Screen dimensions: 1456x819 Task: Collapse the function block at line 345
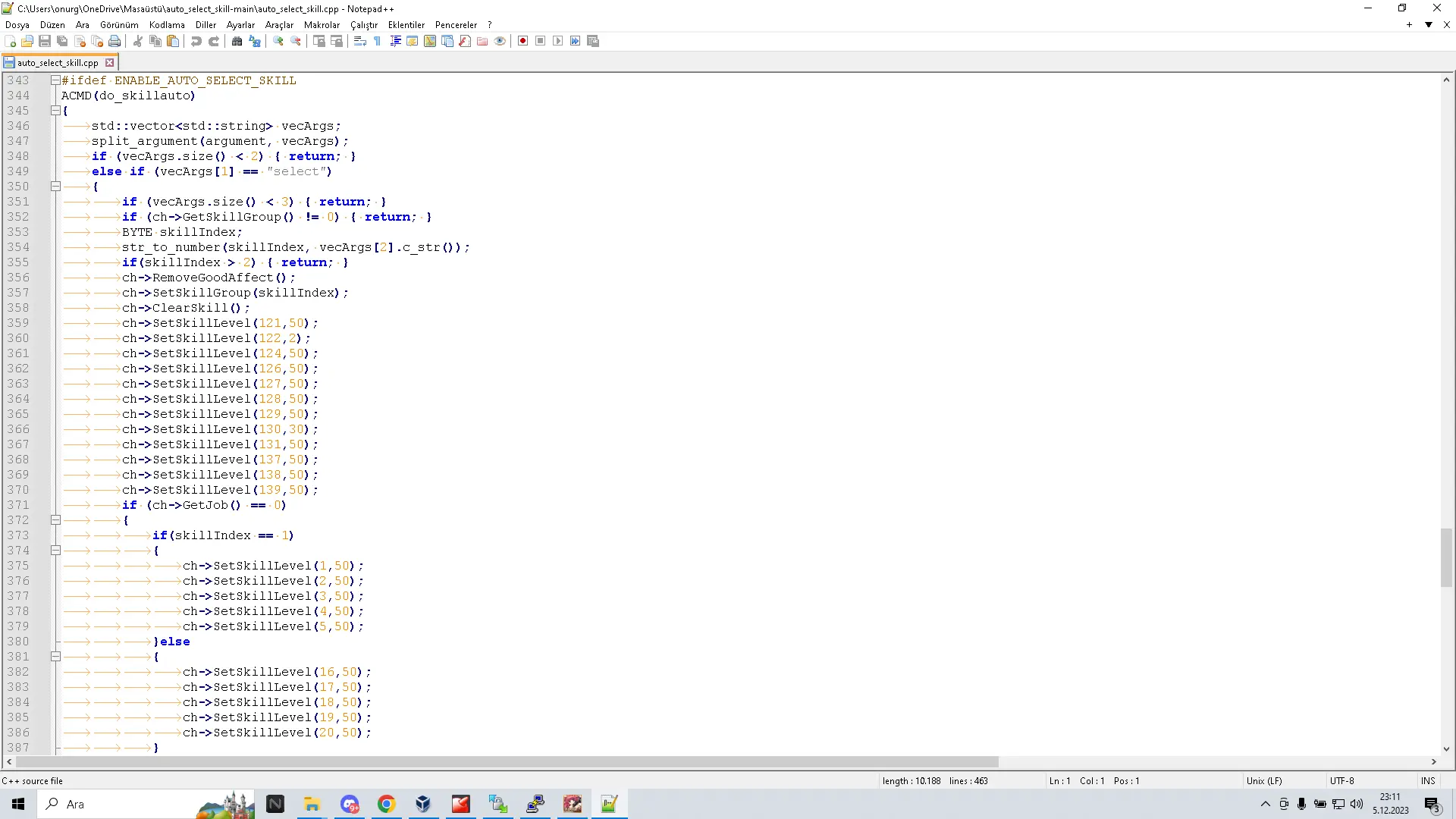55,111
